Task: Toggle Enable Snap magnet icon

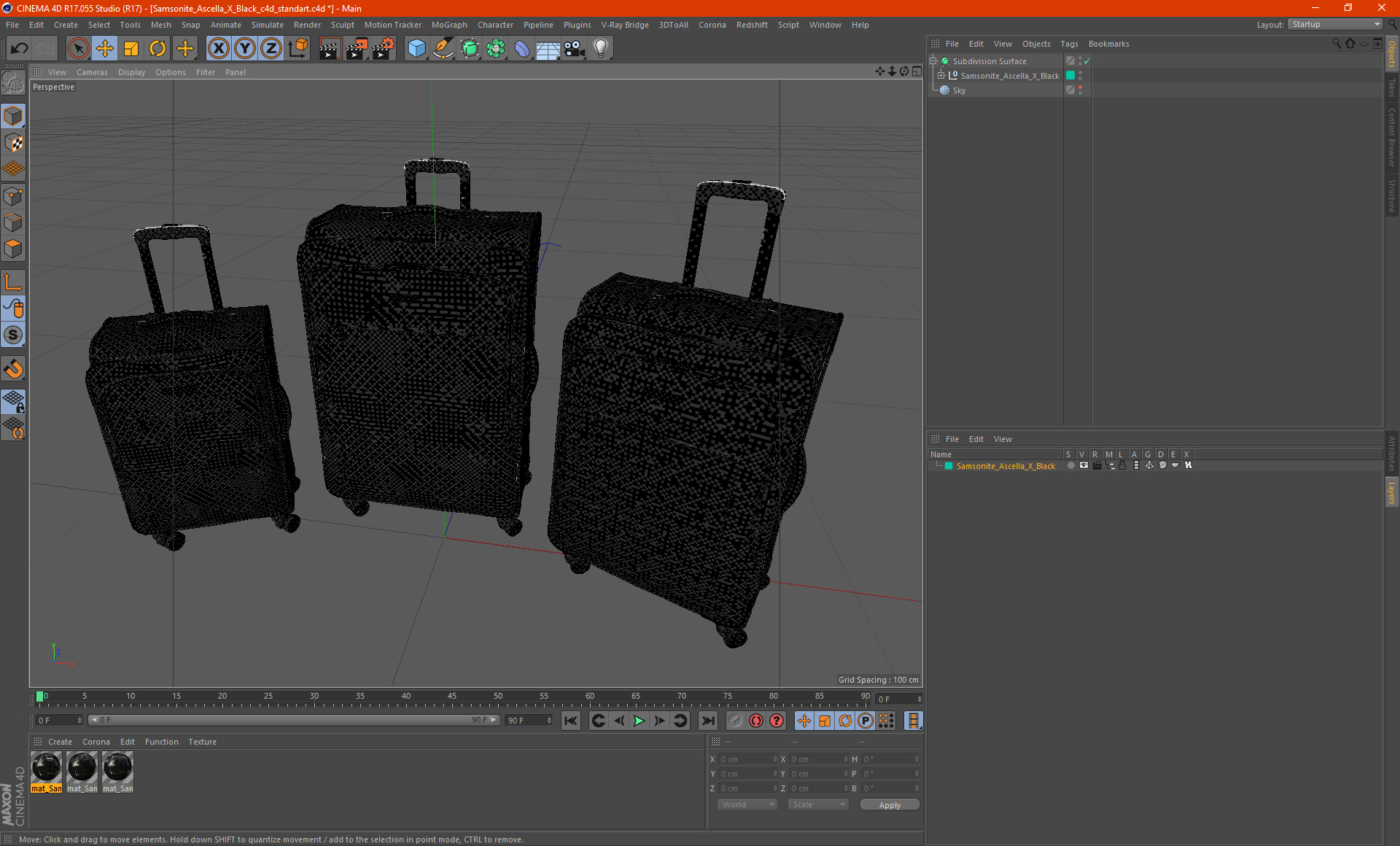Action: click(13, 369)
